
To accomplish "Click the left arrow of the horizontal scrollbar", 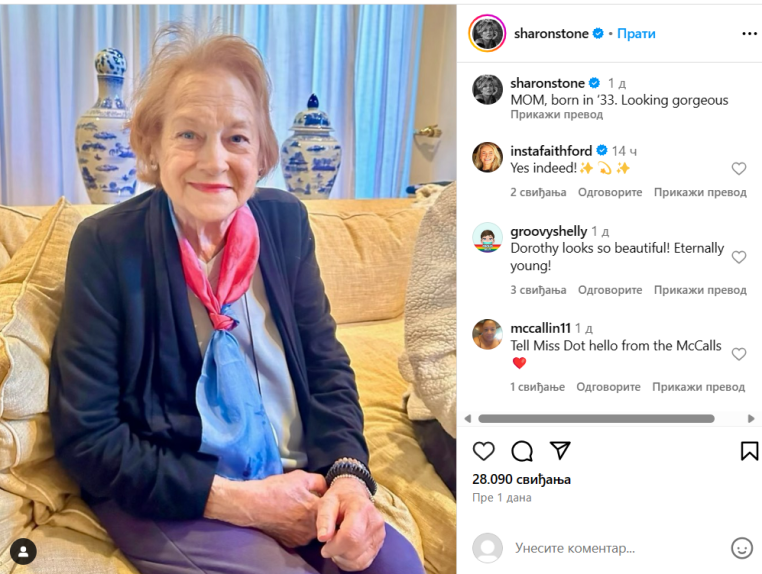I will (468, 418).
